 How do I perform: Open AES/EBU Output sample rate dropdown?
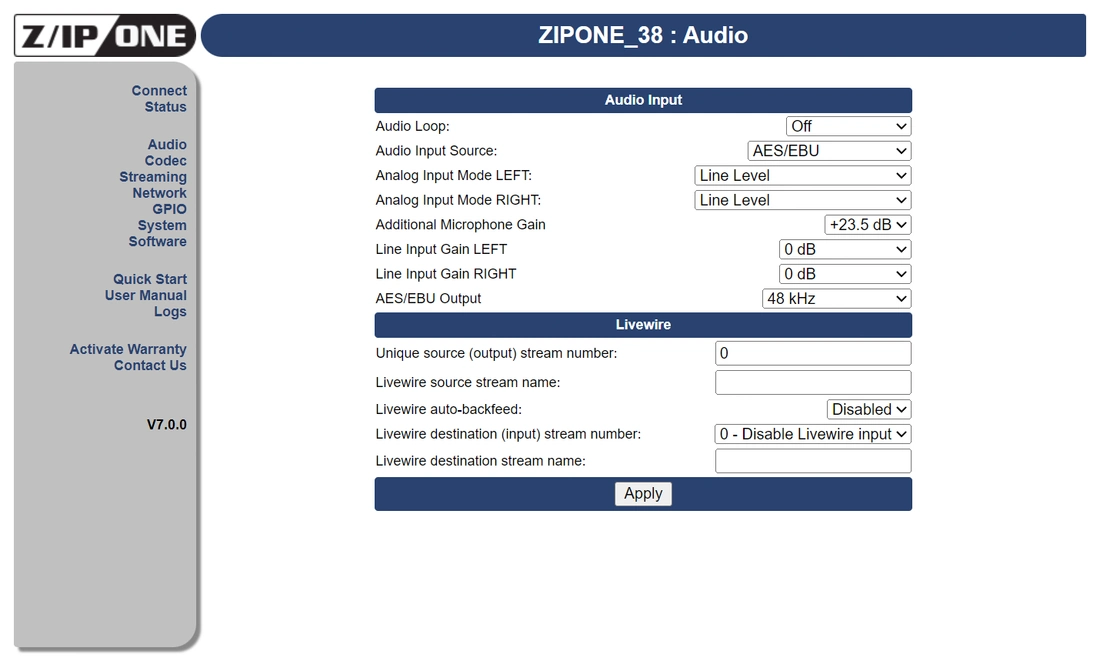(x=836, y=298)
